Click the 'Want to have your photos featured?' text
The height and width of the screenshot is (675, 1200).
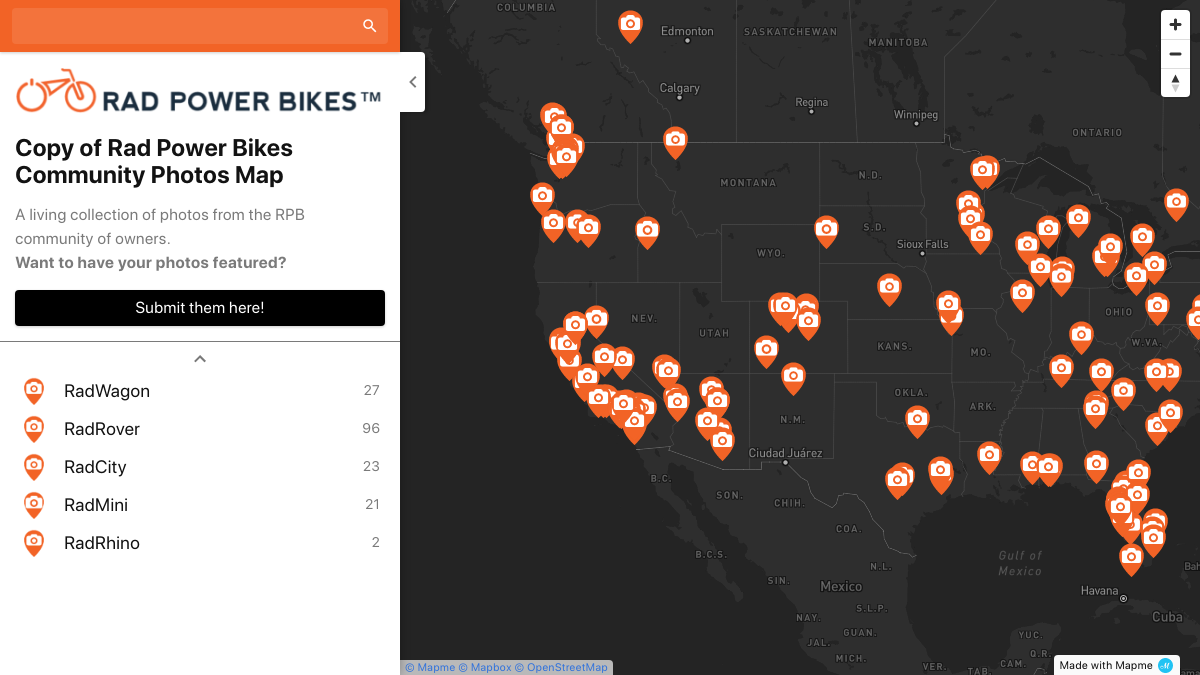(x=151, y=263)
